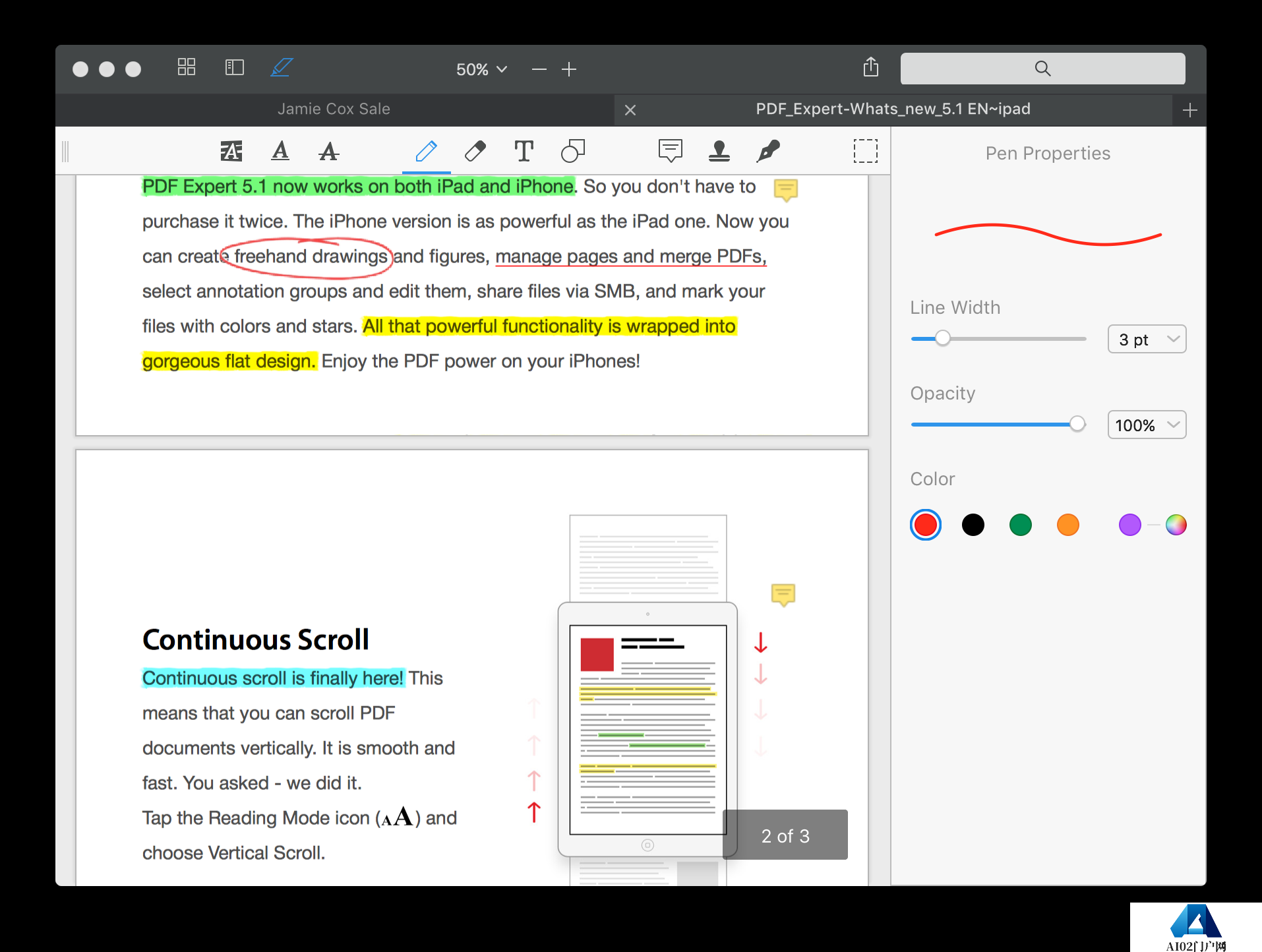Select the Eraser tool
The image size is (1262, 952).
pyautogui.click(x=475, y=151)
